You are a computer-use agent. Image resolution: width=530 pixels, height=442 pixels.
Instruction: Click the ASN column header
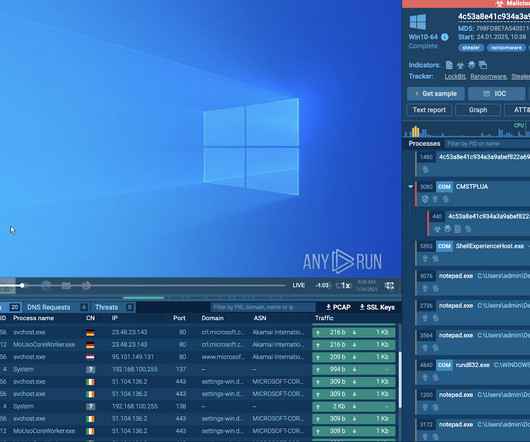coord(260,318)
